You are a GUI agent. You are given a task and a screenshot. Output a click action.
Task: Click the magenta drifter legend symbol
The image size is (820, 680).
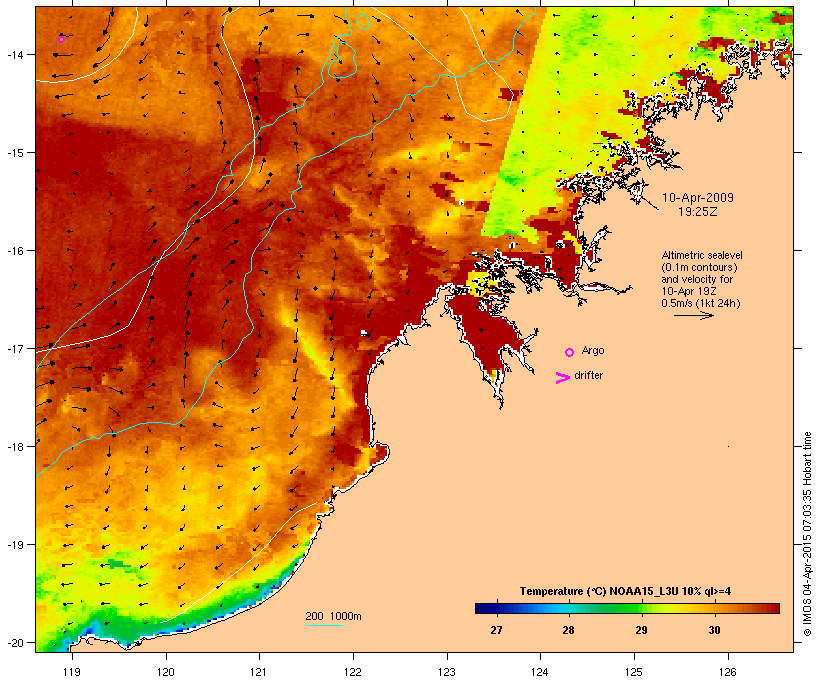(562, 378)
